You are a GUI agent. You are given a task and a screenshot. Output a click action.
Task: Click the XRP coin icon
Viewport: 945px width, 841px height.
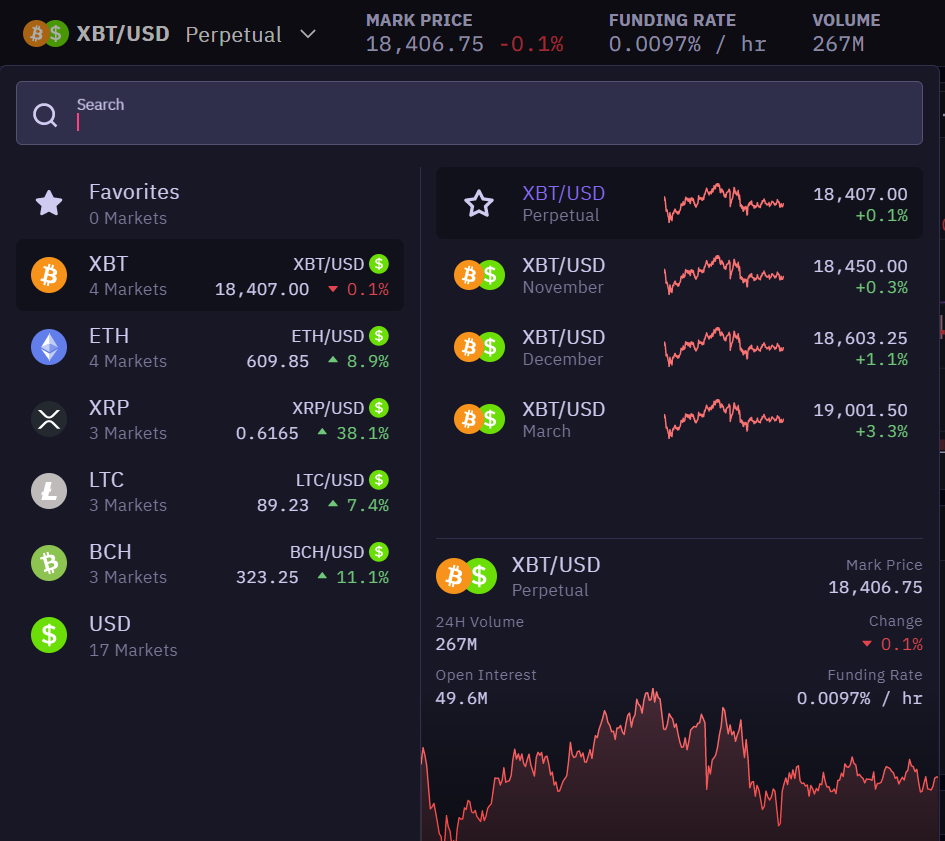(48, 419)
